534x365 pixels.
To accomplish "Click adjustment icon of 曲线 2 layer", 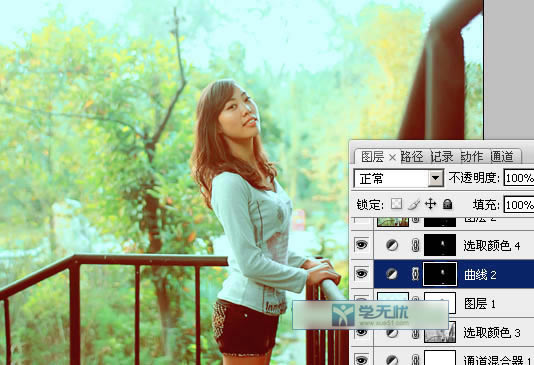I will (392, 274).
